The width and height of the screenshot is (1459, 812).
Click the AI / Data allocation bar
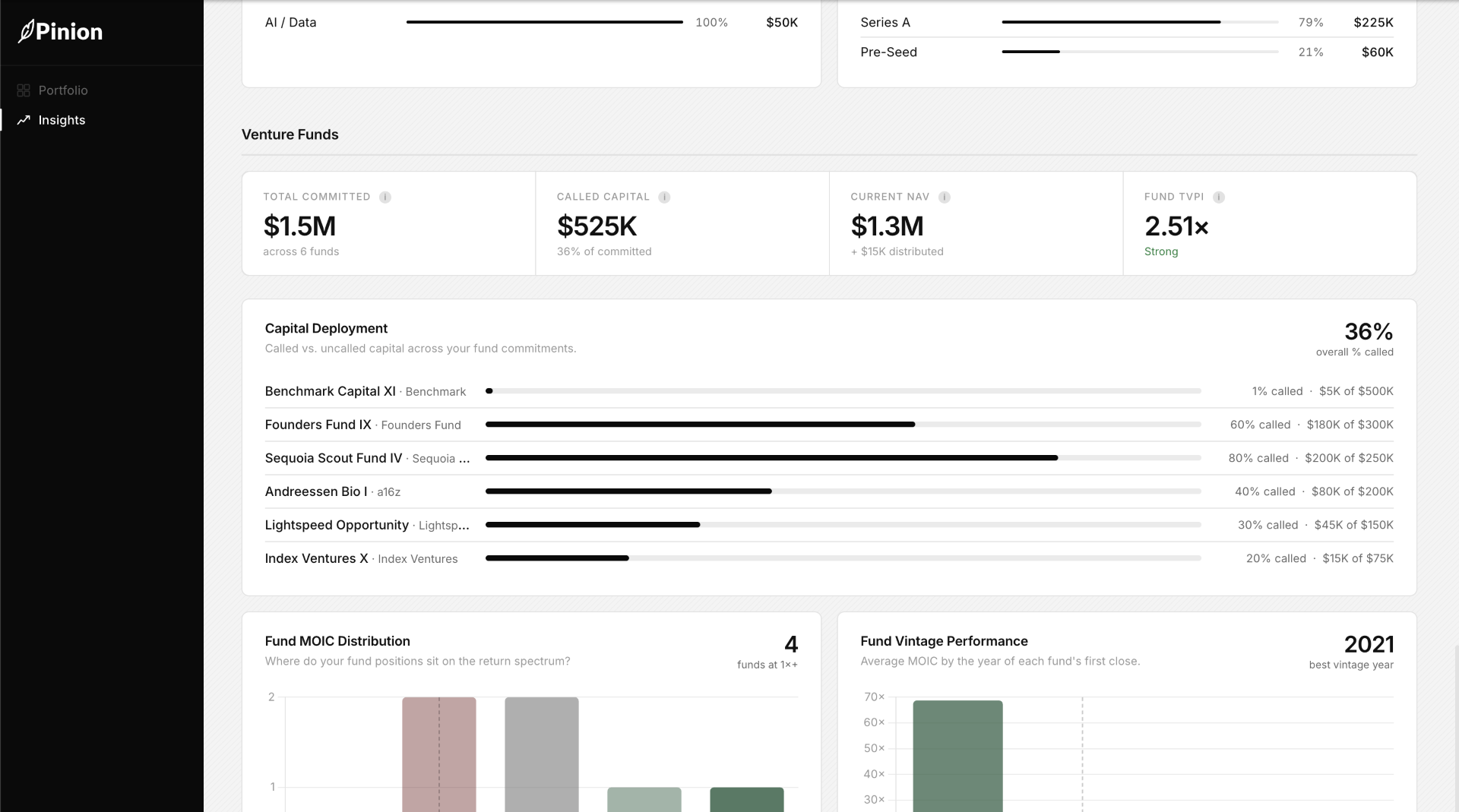(x=545, y=22)
